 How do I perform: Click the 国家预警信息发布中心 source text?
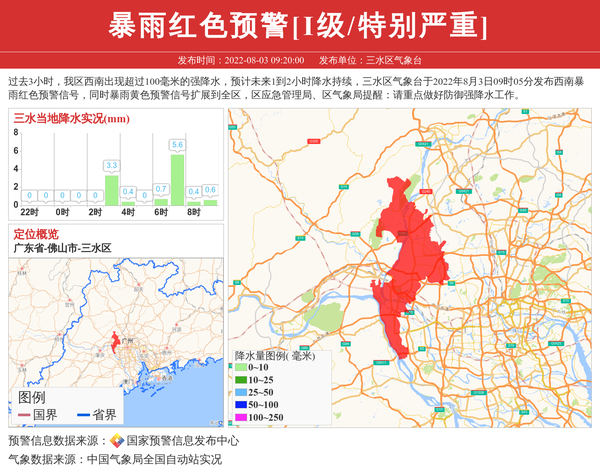tap(182, 441)
